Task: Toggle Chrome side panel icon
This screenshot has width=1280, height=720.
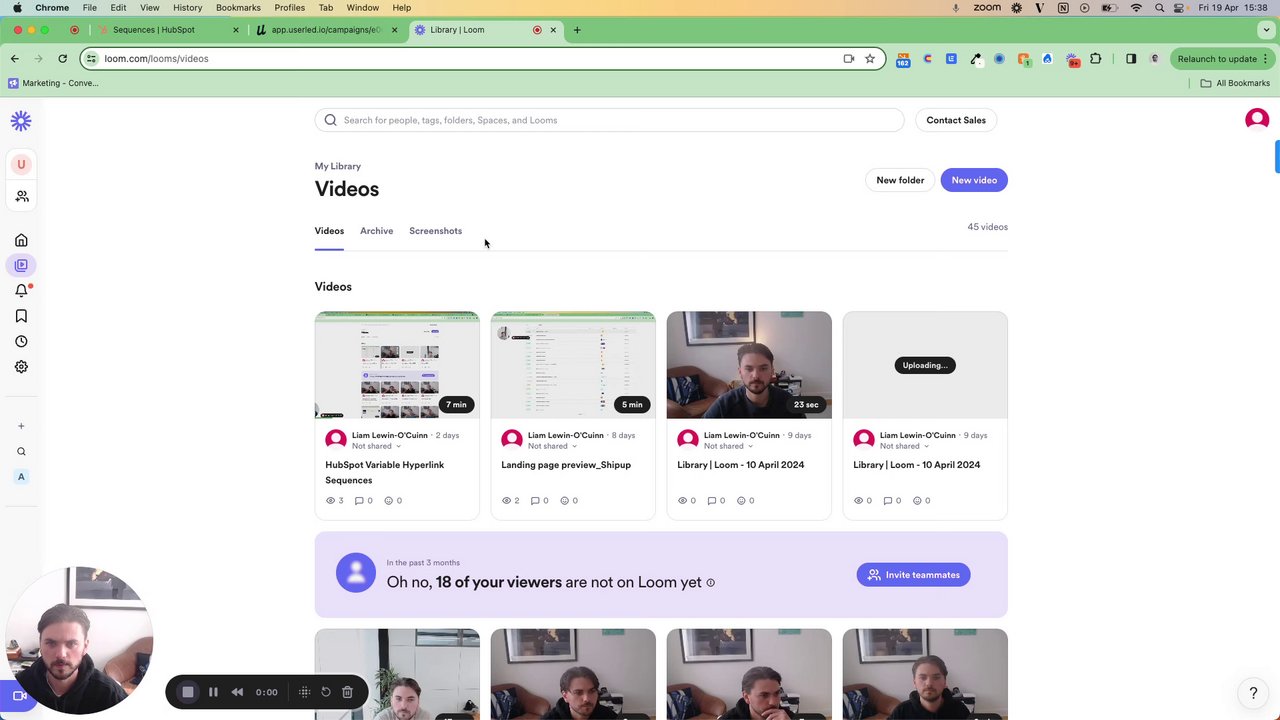Action: click(1131, 59)
